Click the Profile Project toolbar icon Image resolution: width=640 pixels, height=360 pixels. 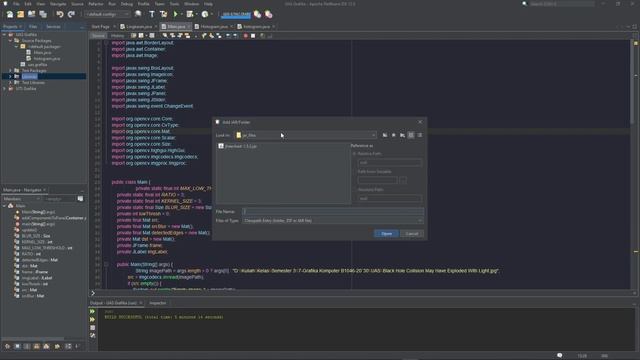pyautogui.click(x=205, y=14)
